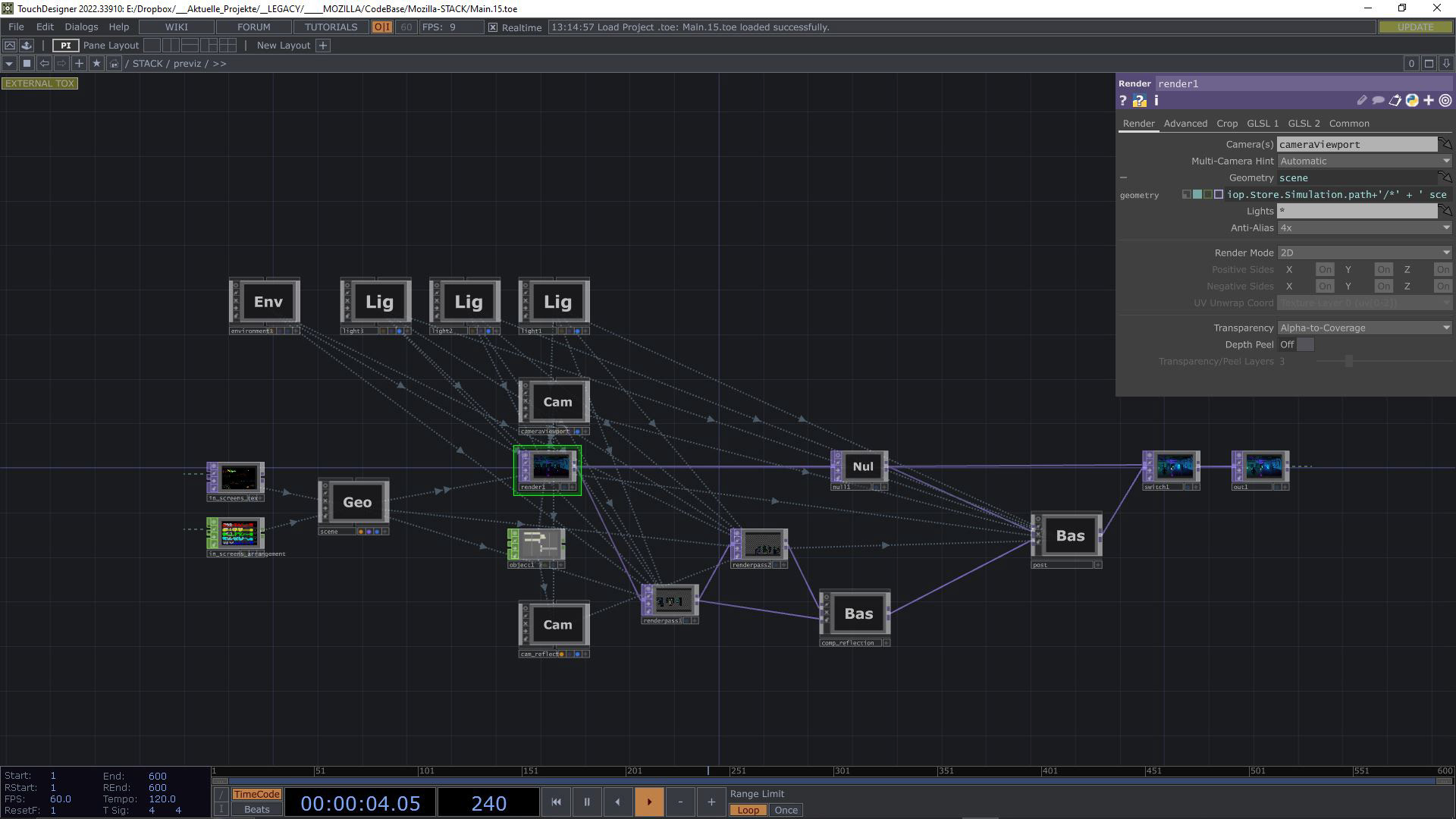This screenshot has width=1456, height=819.
Task: Open the Python help icon in parameter panel
Action: (1139, 101)
